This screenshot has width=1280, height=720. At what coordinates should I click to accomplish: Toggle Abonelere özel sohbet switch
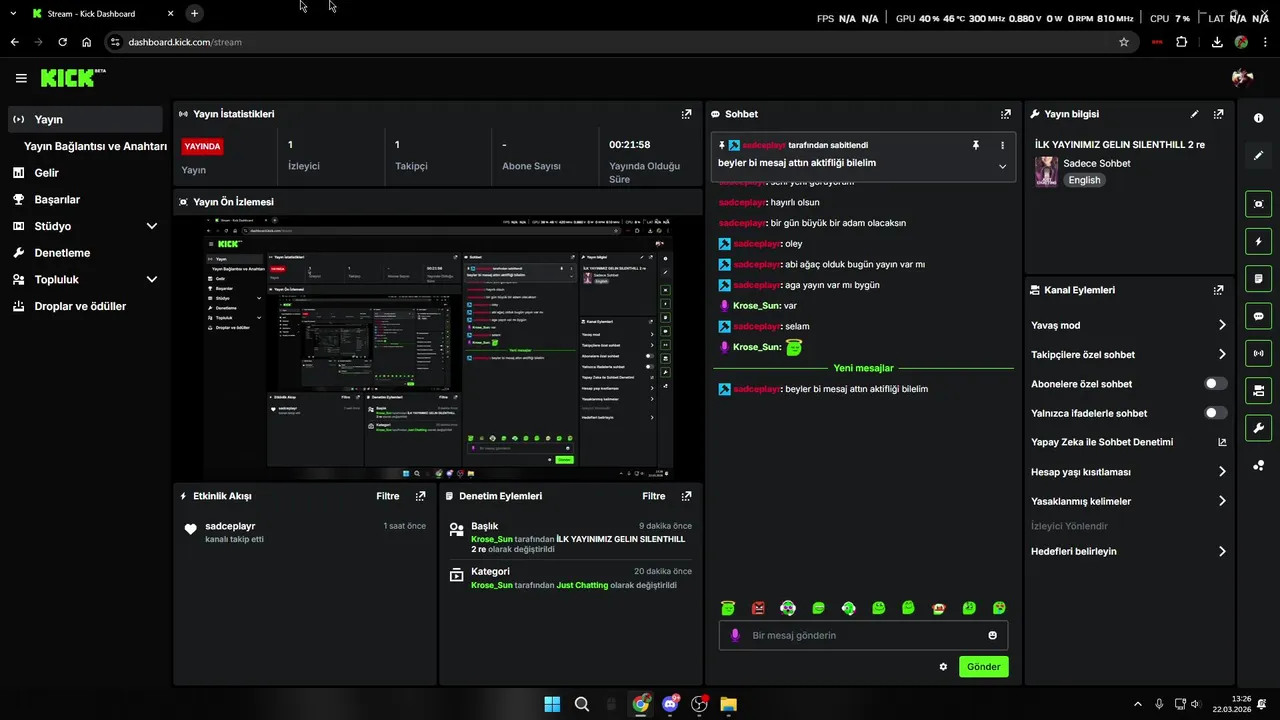tap(1216, 384)
